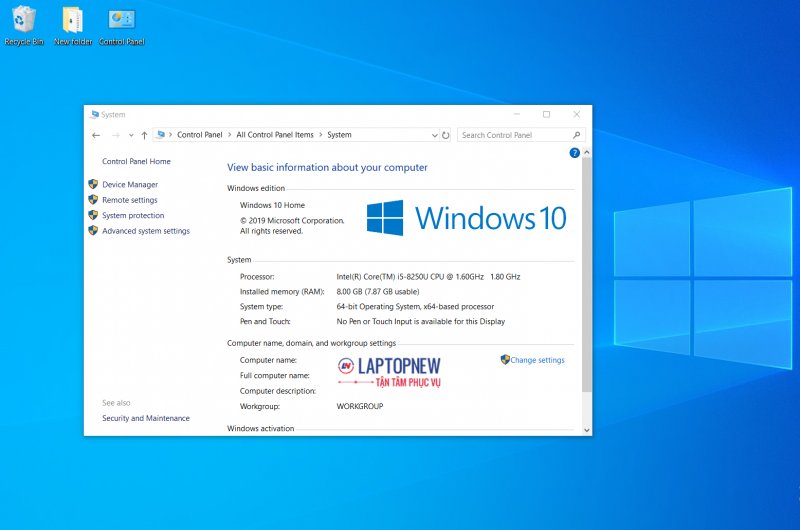This screenshot has height=530, width=800.
Task: Open help with the question mark icon
Action: tap(574, 153)
